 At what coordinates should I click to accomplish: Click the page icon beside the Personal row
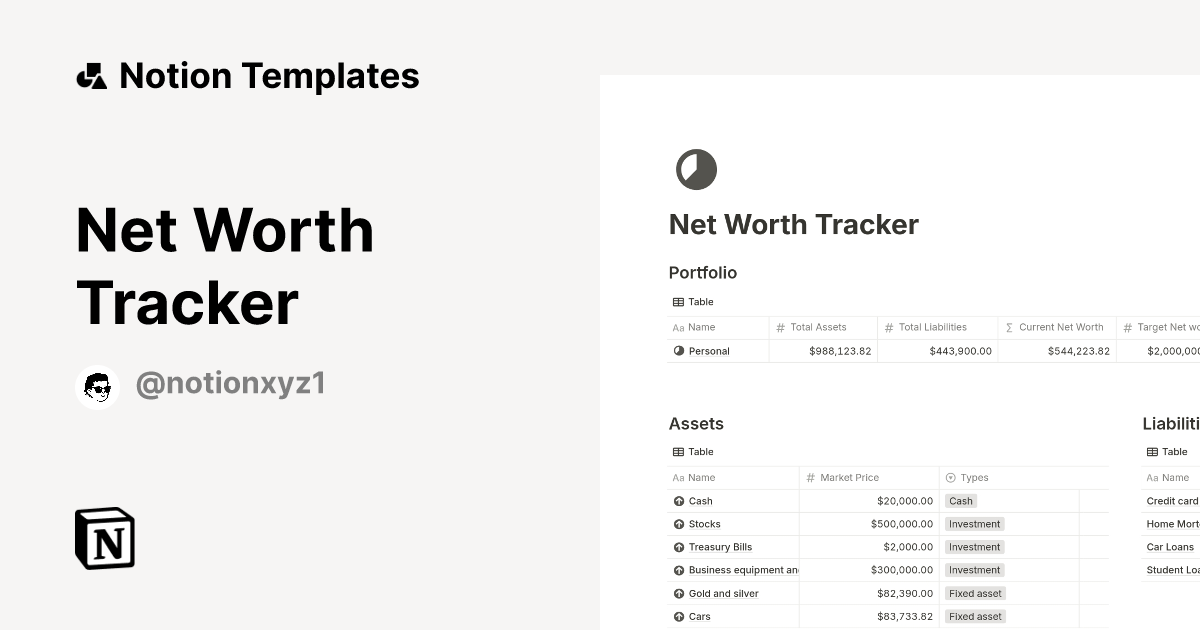(680, 351)
